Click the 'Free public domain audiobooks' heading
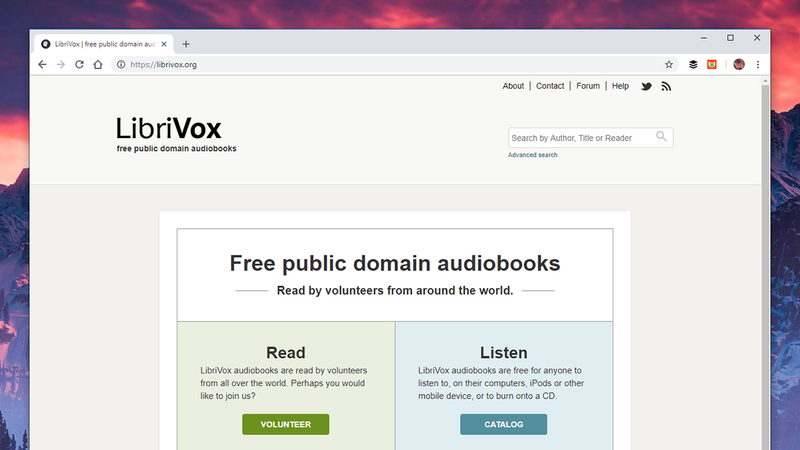Viewport: 800px width, 450px height. (395, 263)
